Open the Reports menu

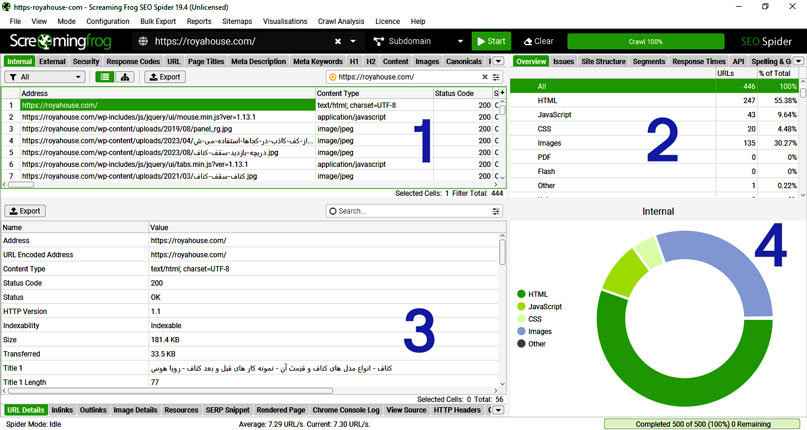click(199, 21)
